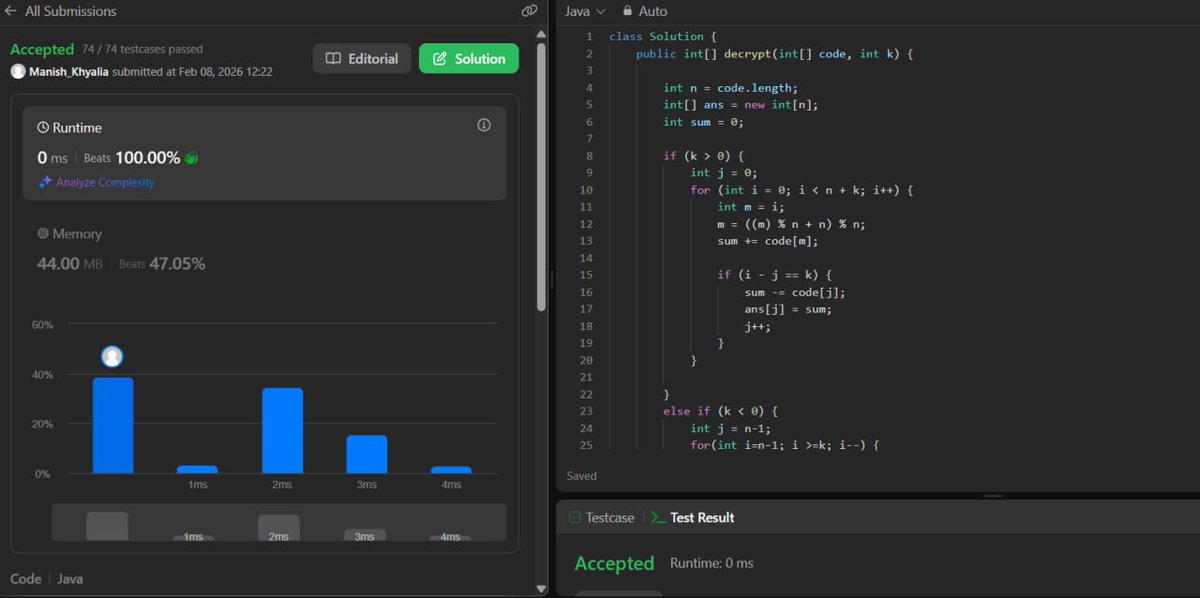Click the terminal icon beside Test Result
Screen dimensions: 1200x598
click(658, 517)
